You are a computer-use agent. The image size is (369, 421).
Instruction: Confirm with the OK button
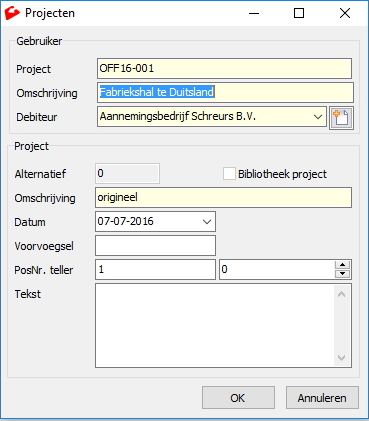pos(238,398)
